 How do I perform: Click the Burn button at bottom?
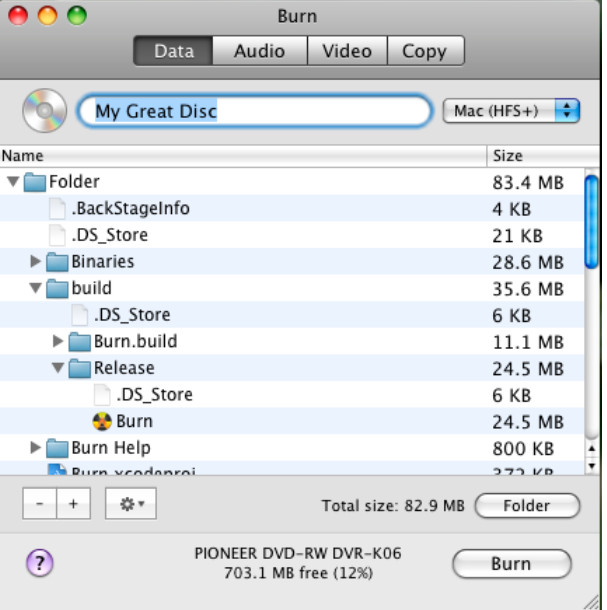(511, 563)
